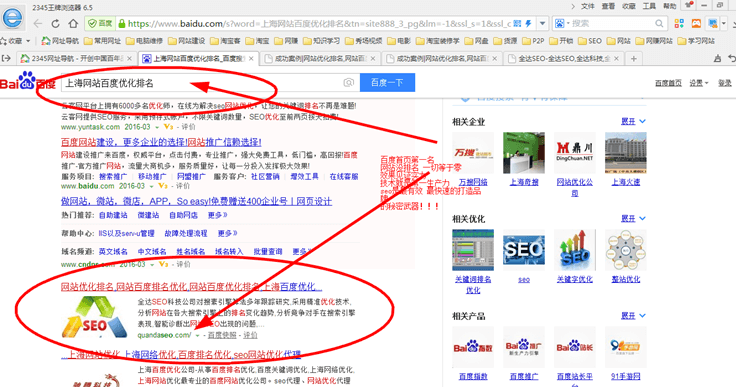Click the sidebar toggle icon left of tabs
Screen dimensions: 736x387
(x=6, y=58)
